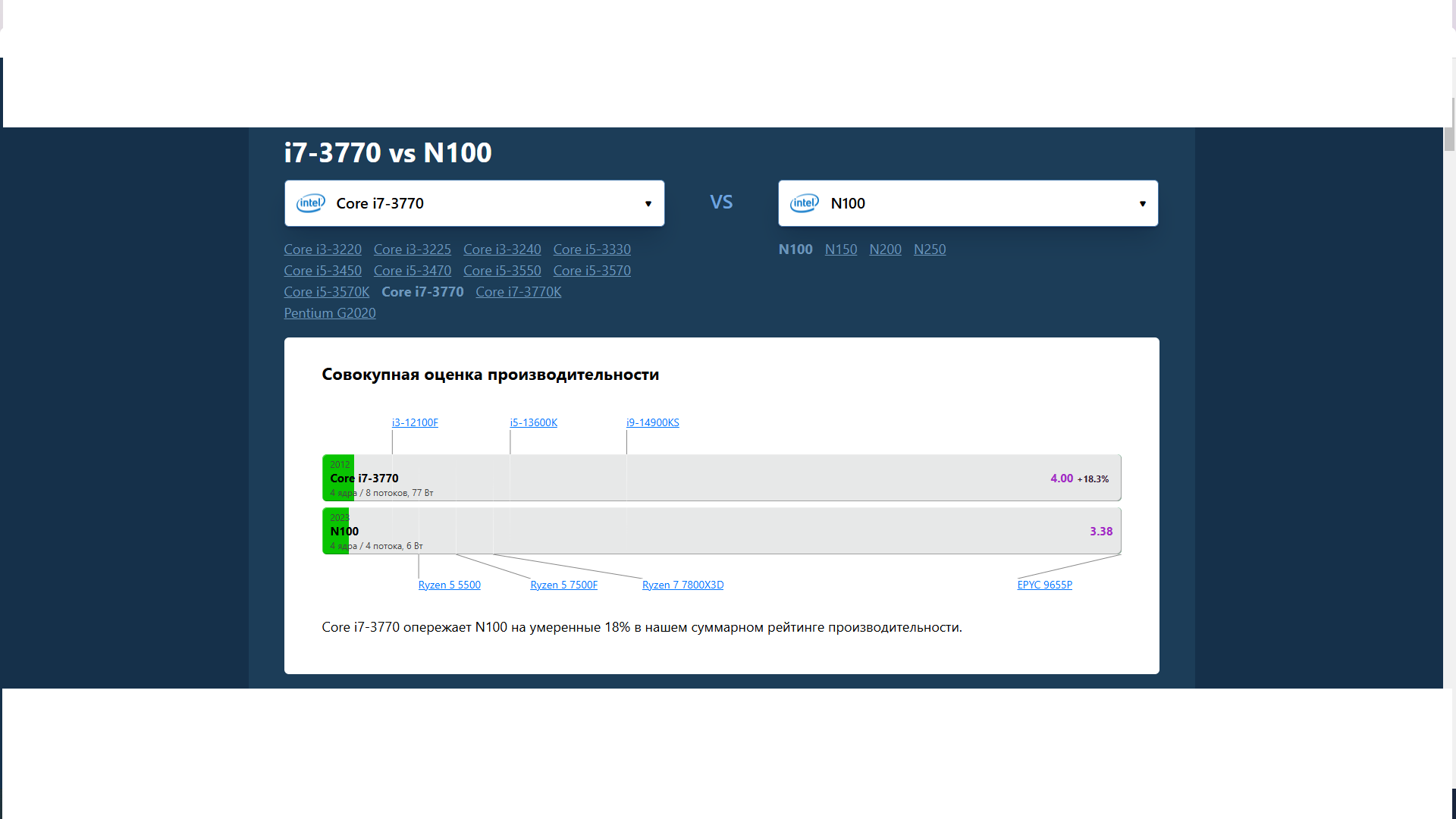
Task: Click the 'i7-3770 vs N100' heading
Action: [388, 152]
